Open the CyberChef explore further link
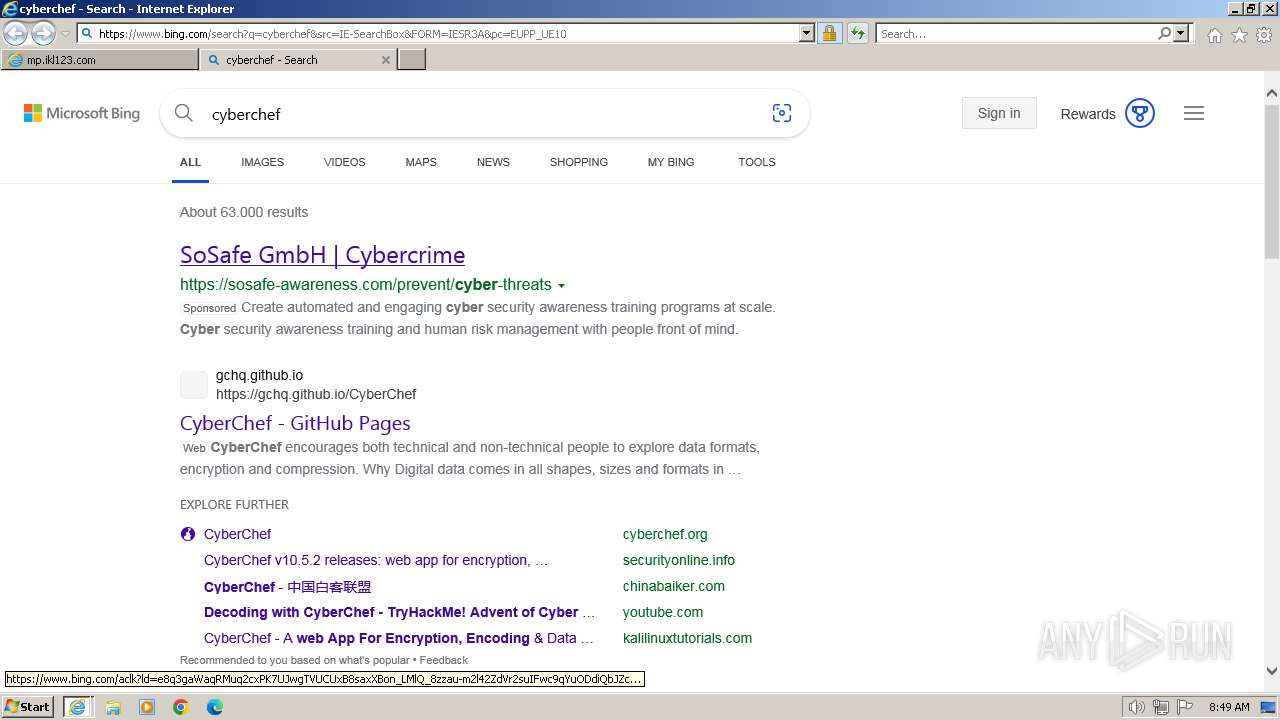Image resolution: width=1280 pixels, height=720 pixels. (237, 534)
